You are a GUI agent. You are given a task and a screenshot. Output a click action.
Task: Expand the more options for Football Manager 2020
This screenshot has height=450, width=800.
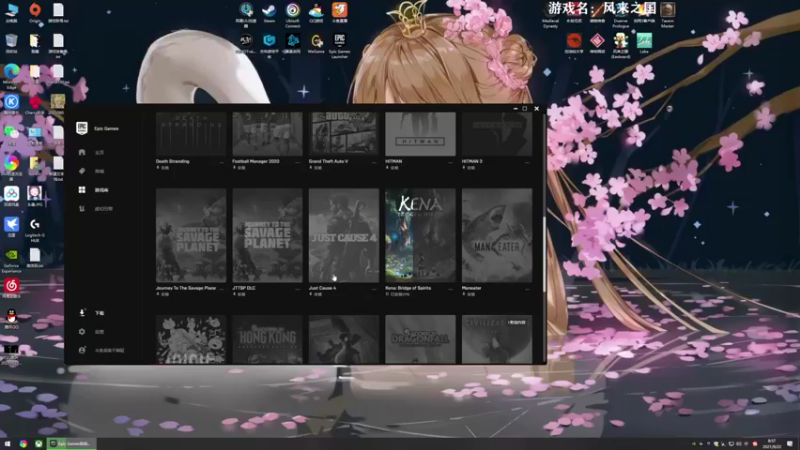tap(298, 162)
